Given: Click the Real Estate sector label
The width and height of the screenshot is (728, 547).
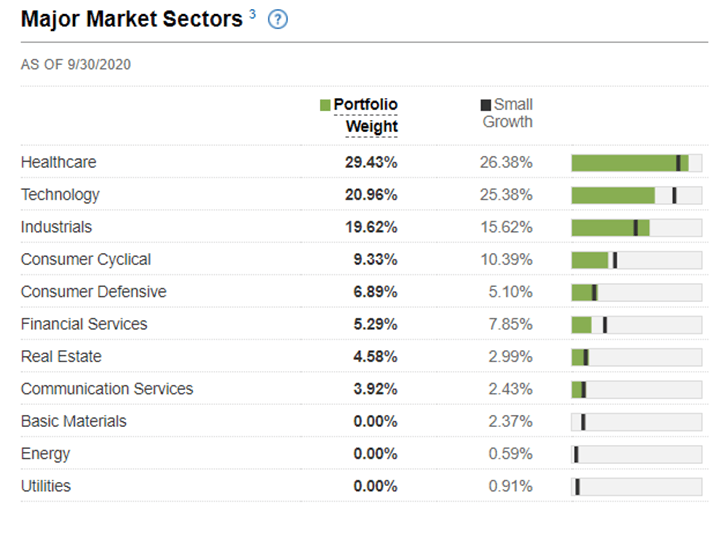Looking at the screenshot, I should click(61, 357).
